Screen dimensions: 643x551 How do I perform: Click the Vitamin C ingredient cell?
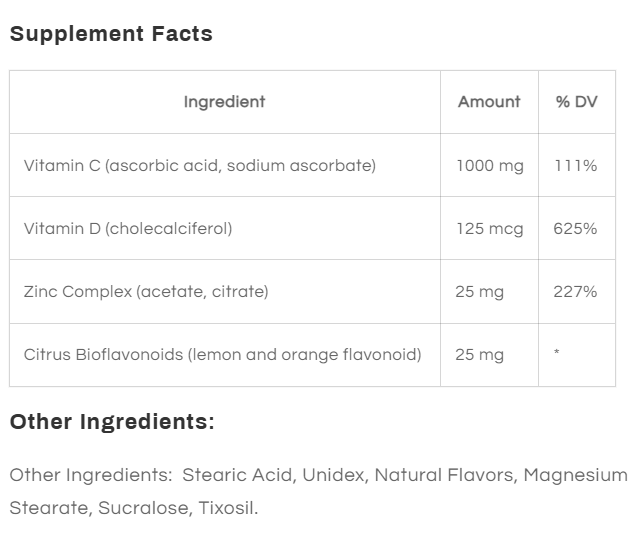point(200,165)
